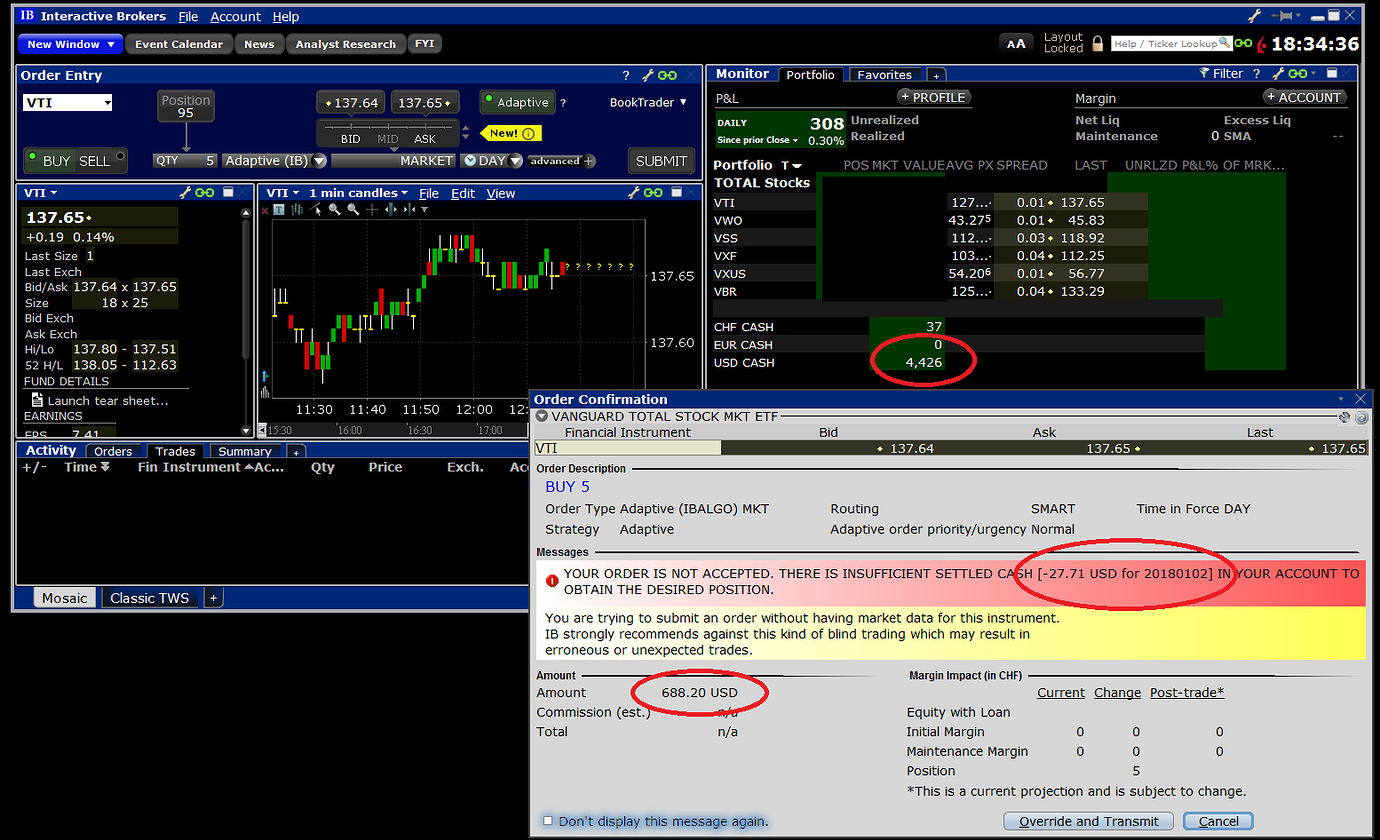The width and height of the screenshot is (1380, 840).
Task: Click the Launch tear sheet document icon
Action: click(x=37, y=400)
